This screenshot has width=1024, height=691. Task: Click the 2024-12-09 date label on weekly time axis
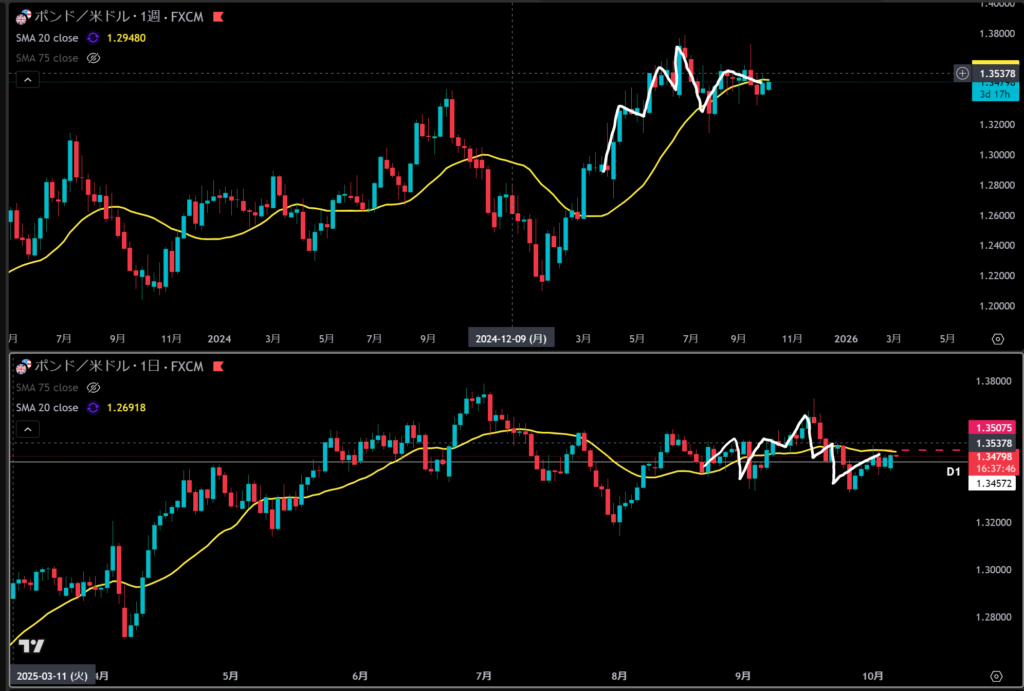[x=512, y=339]
